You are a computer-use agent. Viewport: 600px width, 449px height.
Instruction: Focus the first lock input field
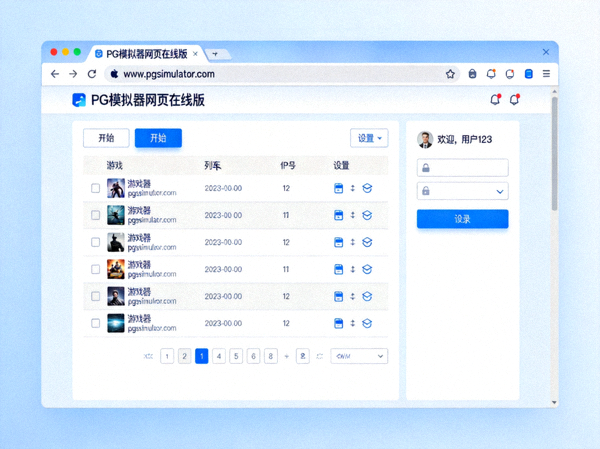click(x=463, y=168)
